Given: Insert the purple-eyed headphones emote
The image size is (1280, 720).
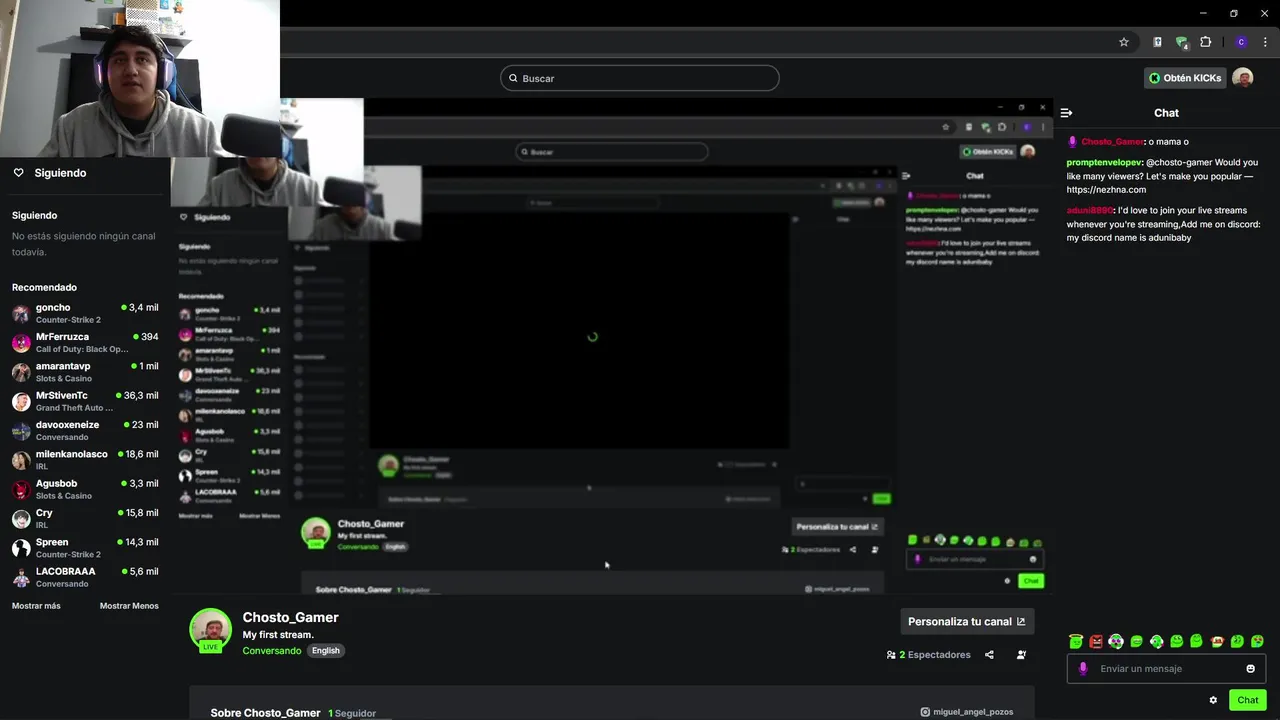Looking at the screenshot, I should [1116, 642].
